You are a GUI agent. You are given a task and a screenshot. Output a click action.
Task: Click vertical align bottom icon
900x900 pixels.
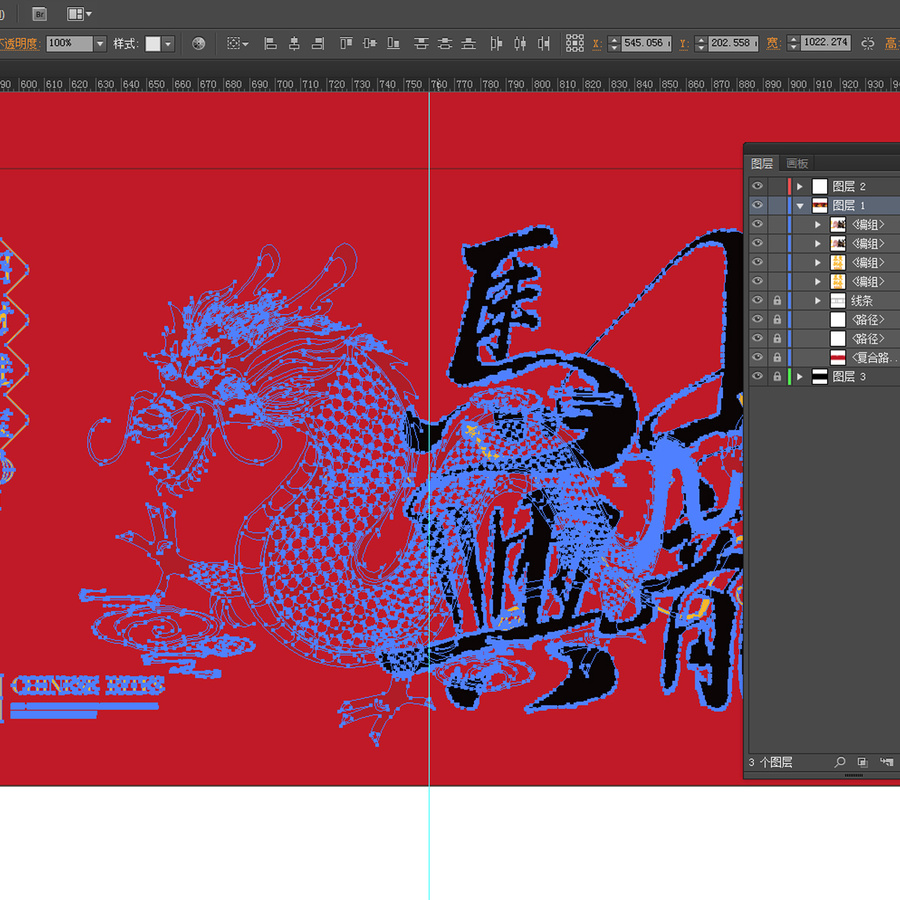coord(393,44)
